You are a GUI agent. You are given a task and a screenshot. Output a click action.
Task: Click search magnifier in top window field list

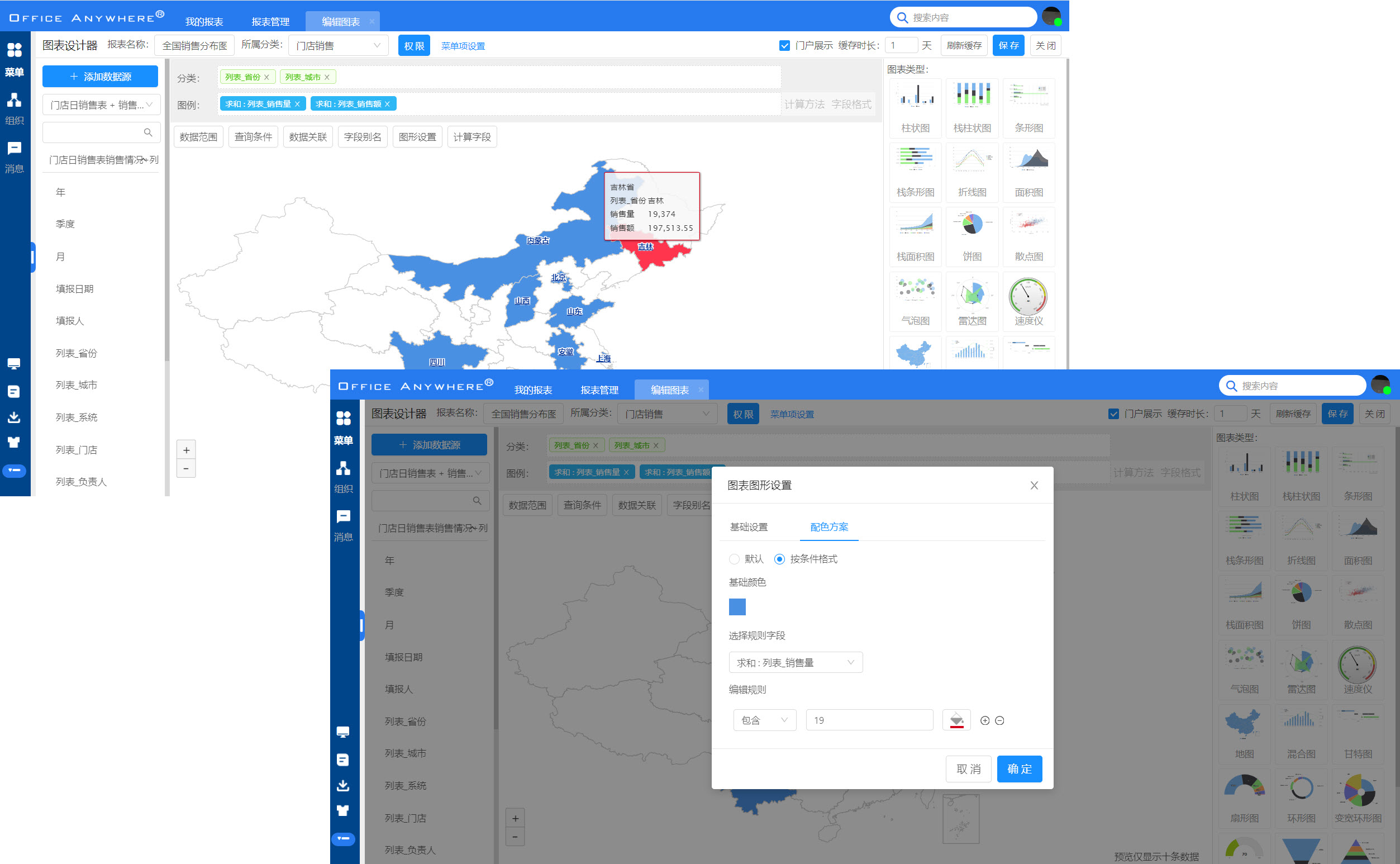pos(148,132)
